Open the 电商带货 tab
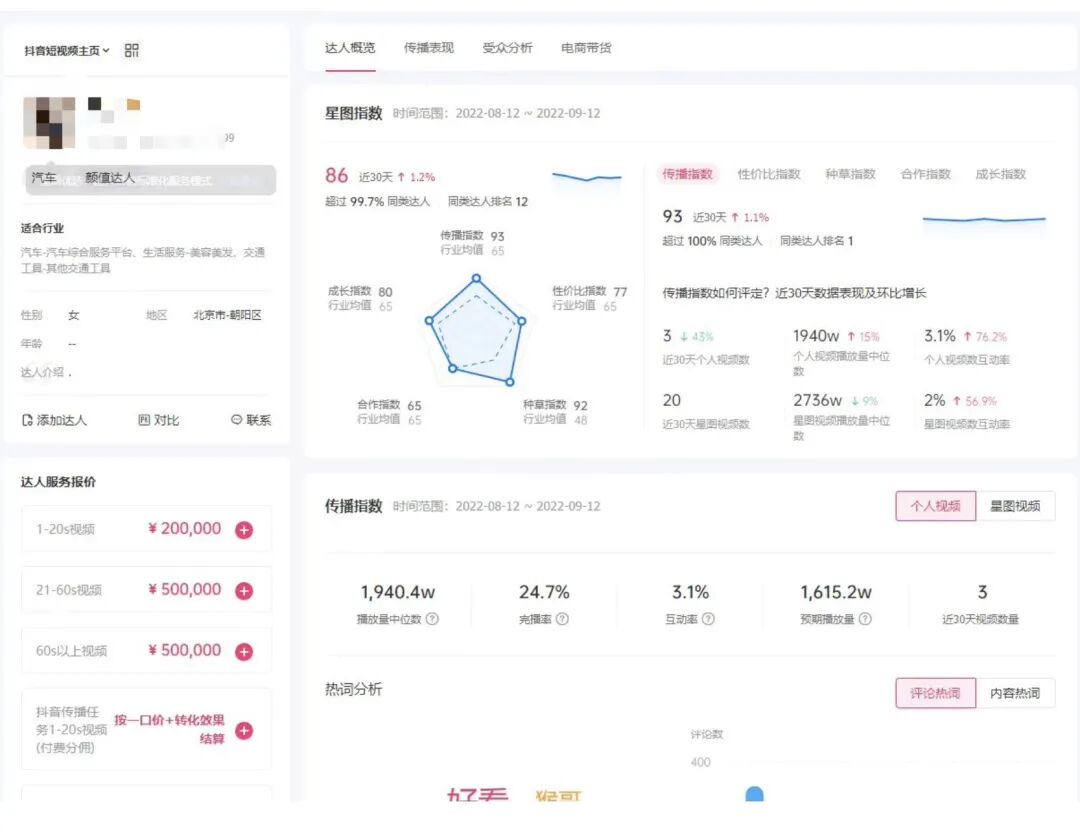 585,48
